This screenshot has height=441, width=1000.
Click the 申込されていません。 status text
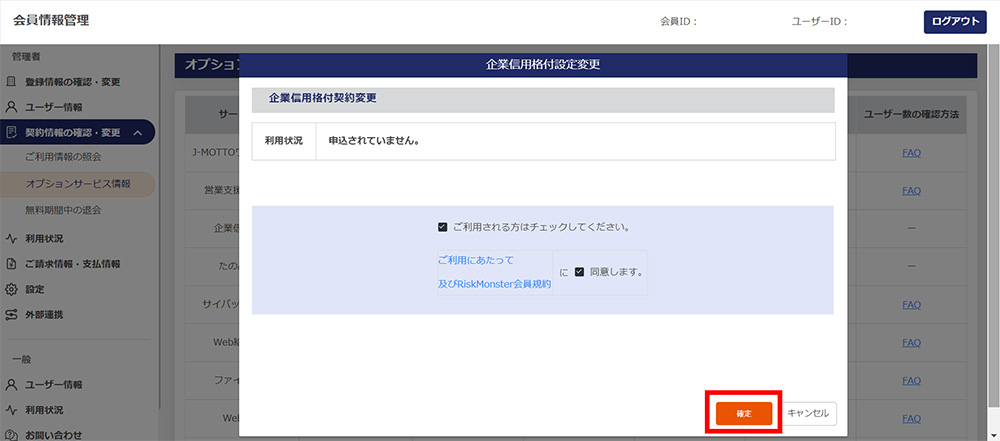[x=374, y=141]
